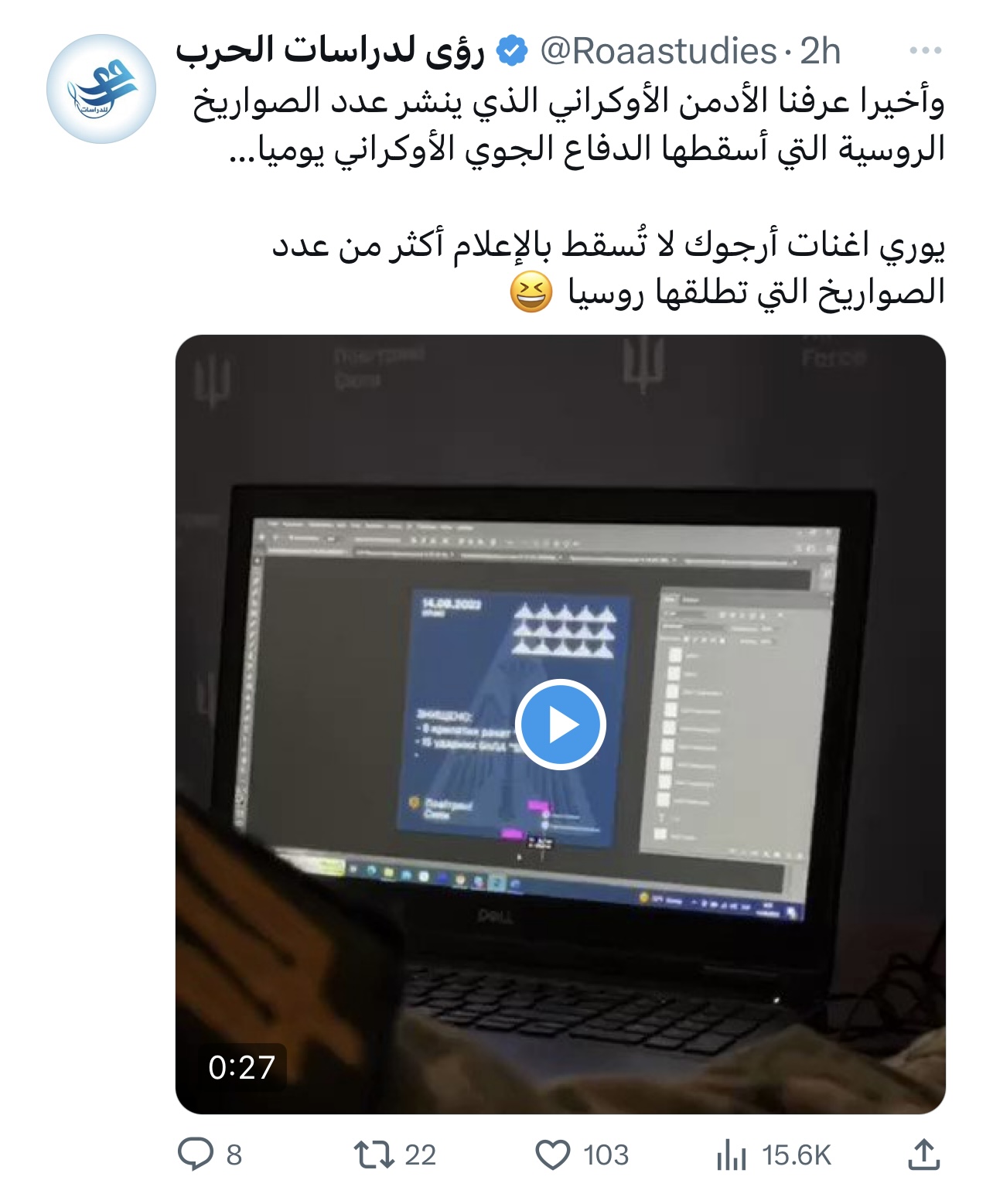
Task: Open the video thumbnail showing the Dell laptop
Action: [x=561, y=724]
